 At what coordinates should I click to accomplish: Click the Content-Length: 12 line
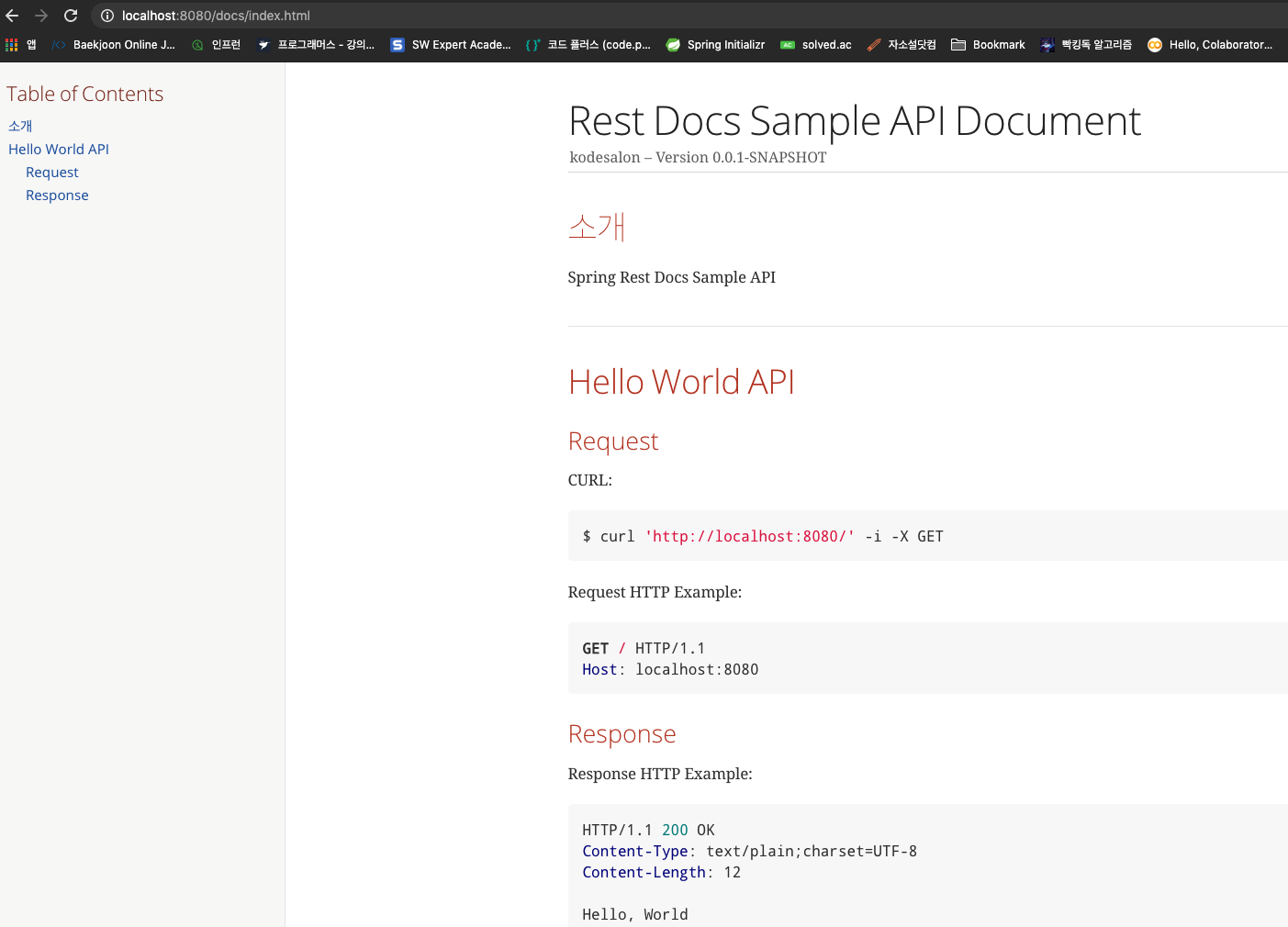[x=661, y=872]
